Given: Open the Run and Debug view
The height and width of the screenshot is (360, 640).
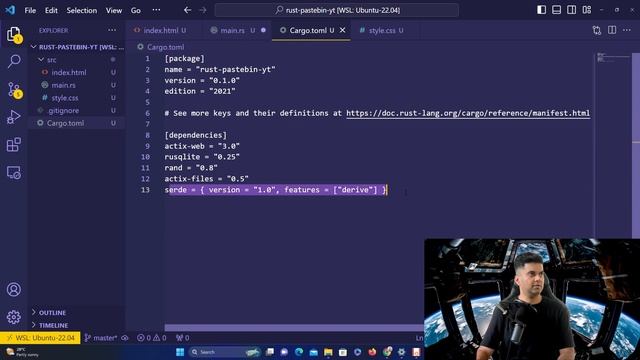Looking at the screenshot, I should tap(14, 117).
